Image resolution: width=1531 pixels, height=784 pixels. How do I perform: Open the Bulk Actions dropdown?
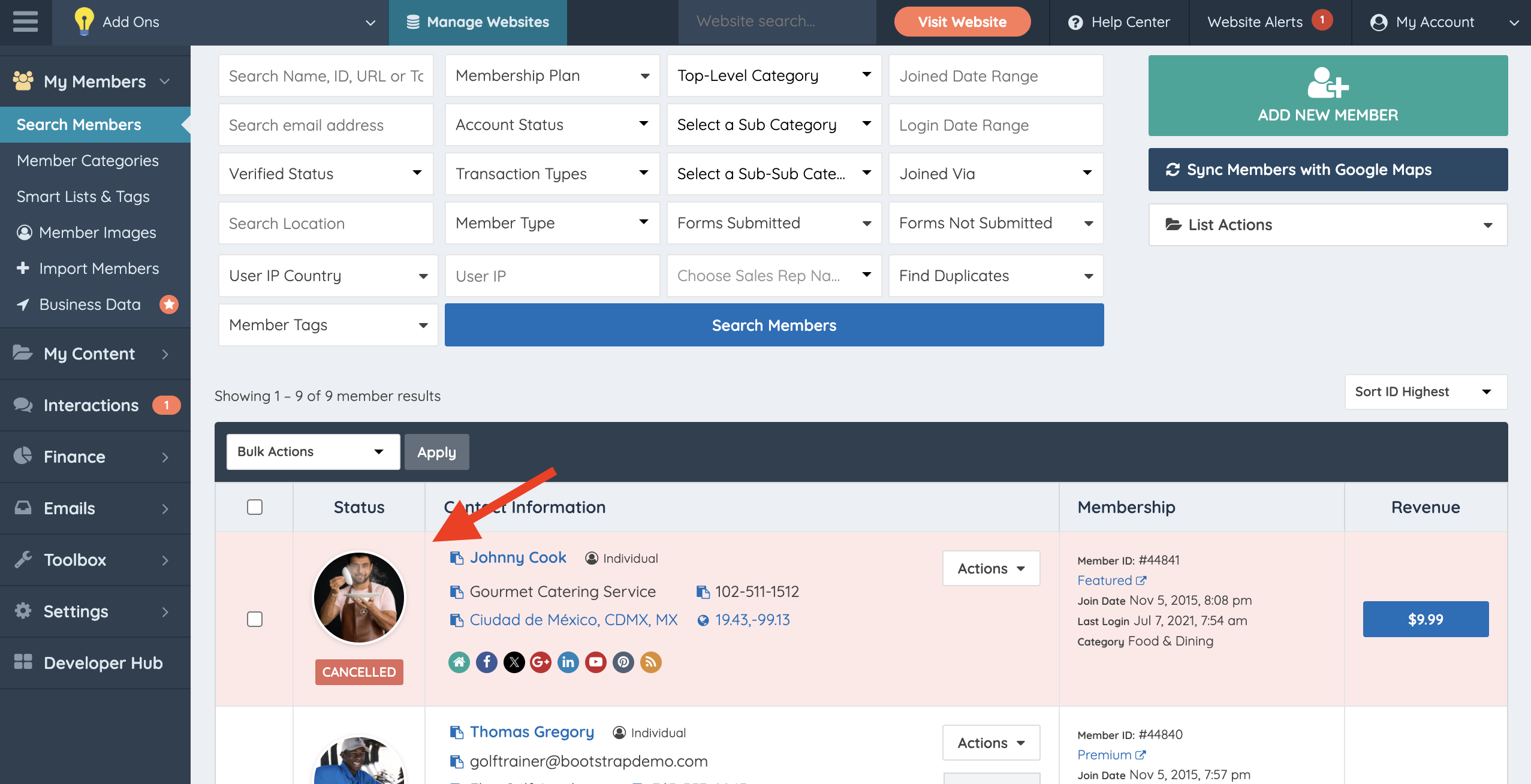point(313,452)
